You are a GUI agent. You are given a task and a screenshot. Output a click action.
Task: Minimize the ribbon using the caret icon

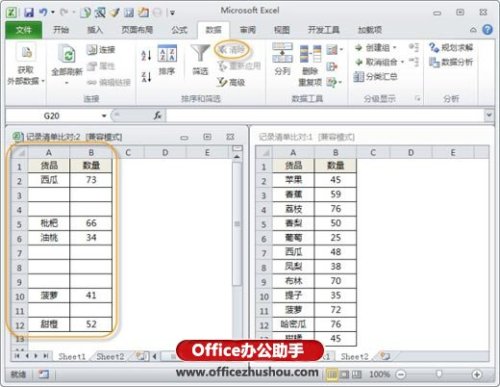pyautogui.click(x=473, y=30)
